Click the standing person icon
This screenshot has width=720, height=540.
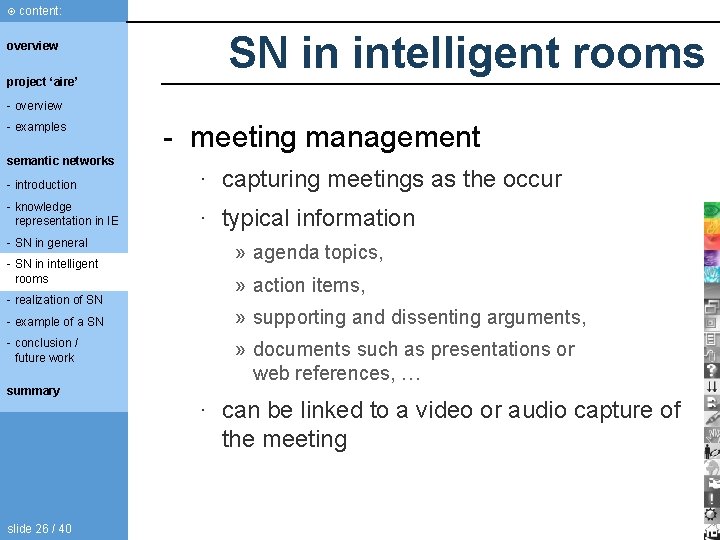click(x=712, y=451)
